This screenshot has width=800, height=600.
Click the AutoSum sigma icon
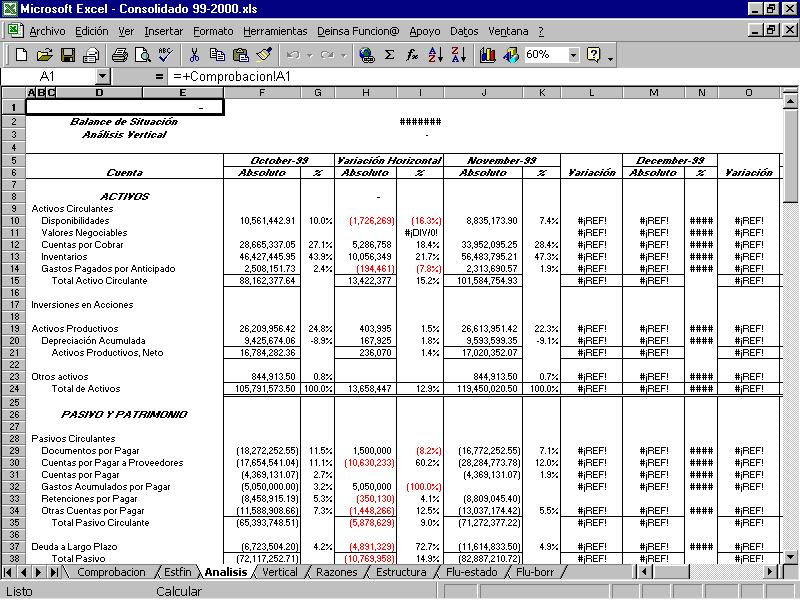(389, 55)
